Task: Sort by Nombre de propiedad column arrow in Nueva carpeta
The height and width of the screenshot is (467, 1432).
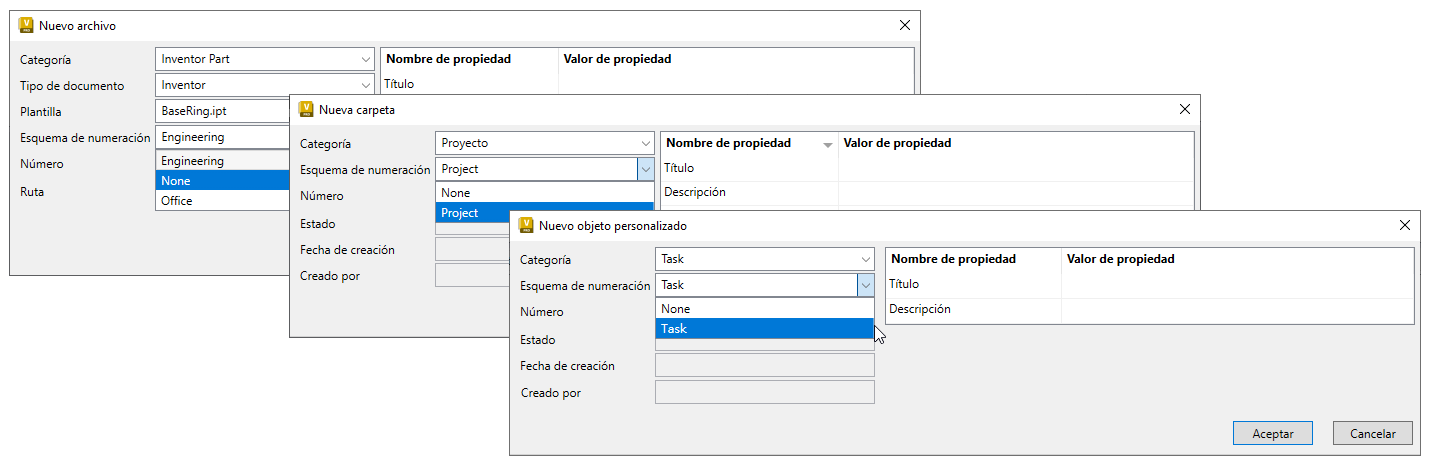Action: coord(827,145)
